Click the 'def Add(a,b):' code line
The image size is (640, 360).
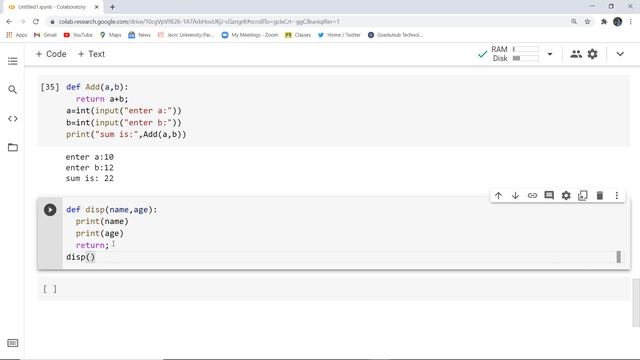tap(97, 87)
